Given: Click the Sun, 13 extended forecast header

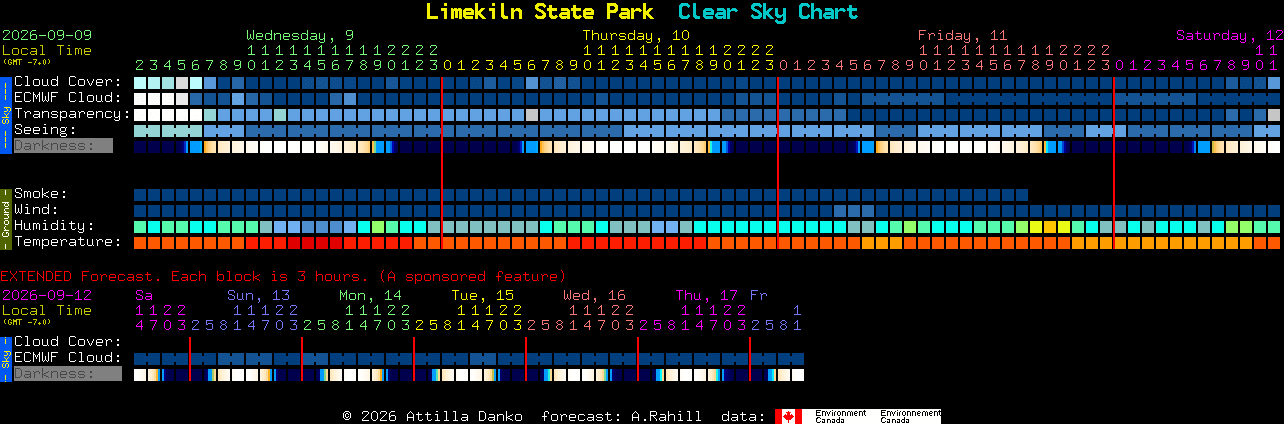Looking at the screenshot, I should pyautogui.click(x=258, y=295).
